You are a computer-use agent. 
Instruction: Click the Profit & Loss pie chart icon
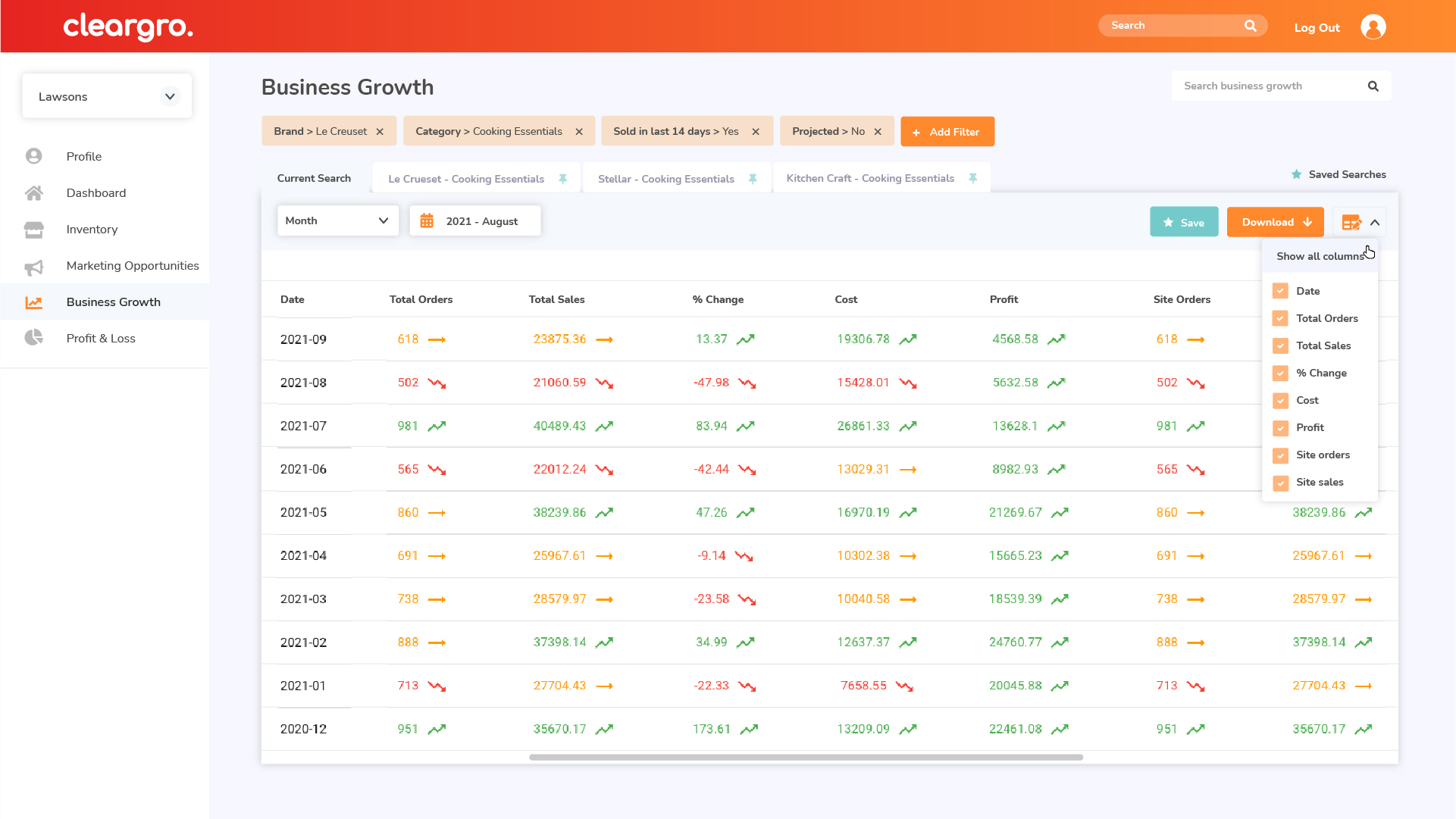(x=33, y=338)
